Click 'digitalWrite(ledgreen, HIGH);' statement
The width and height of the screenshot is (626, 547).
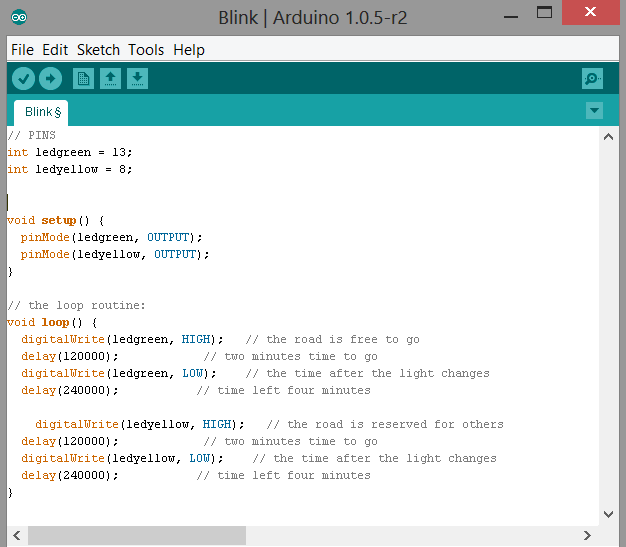[122, 339]
